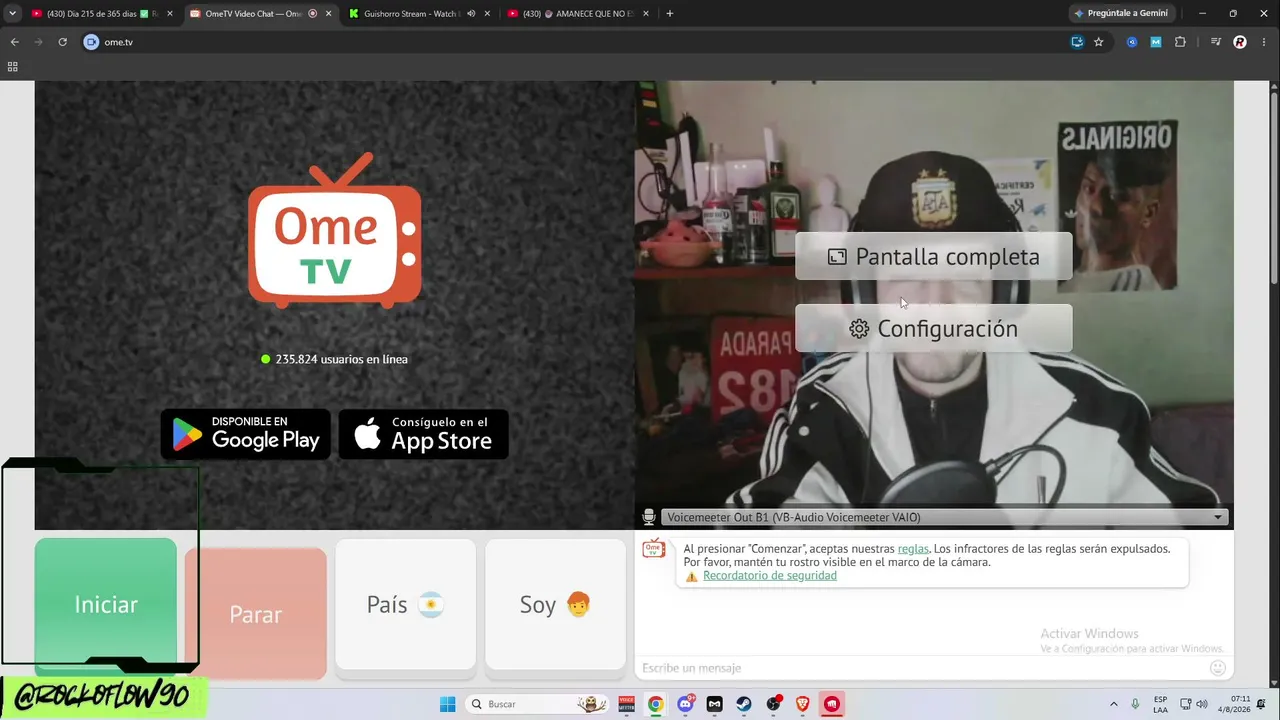Open the Chrome three-dot menu
Screen dimensions: 1280x720
click(1264, 42)
